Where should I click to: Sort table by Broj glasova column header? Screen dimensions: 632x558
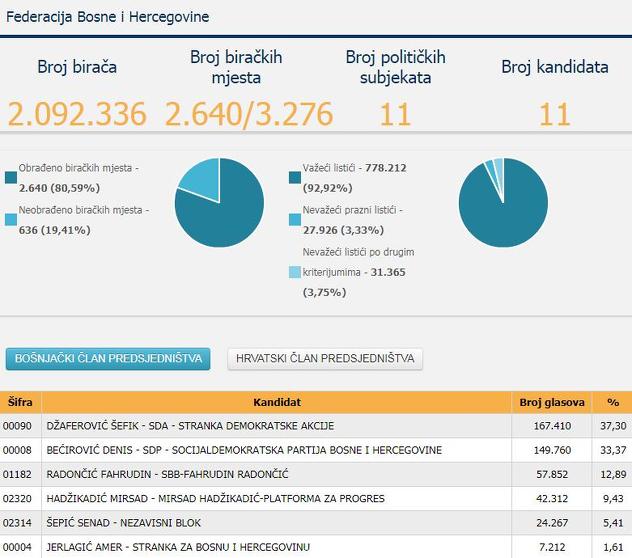click(x=551, y=402)
